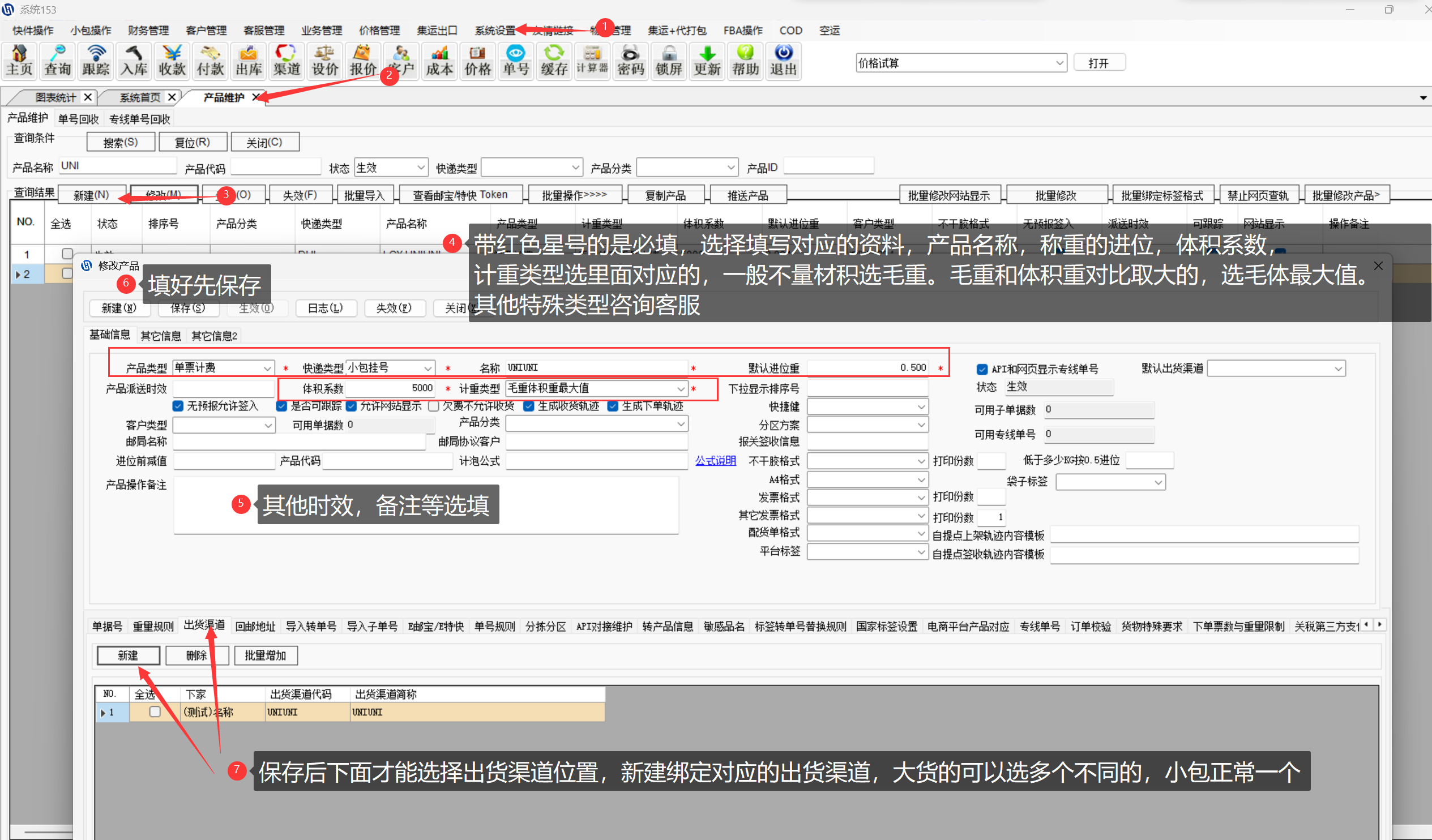Expand the 价格试算 combo box

pyautogui.click(x=1059, y=63)
